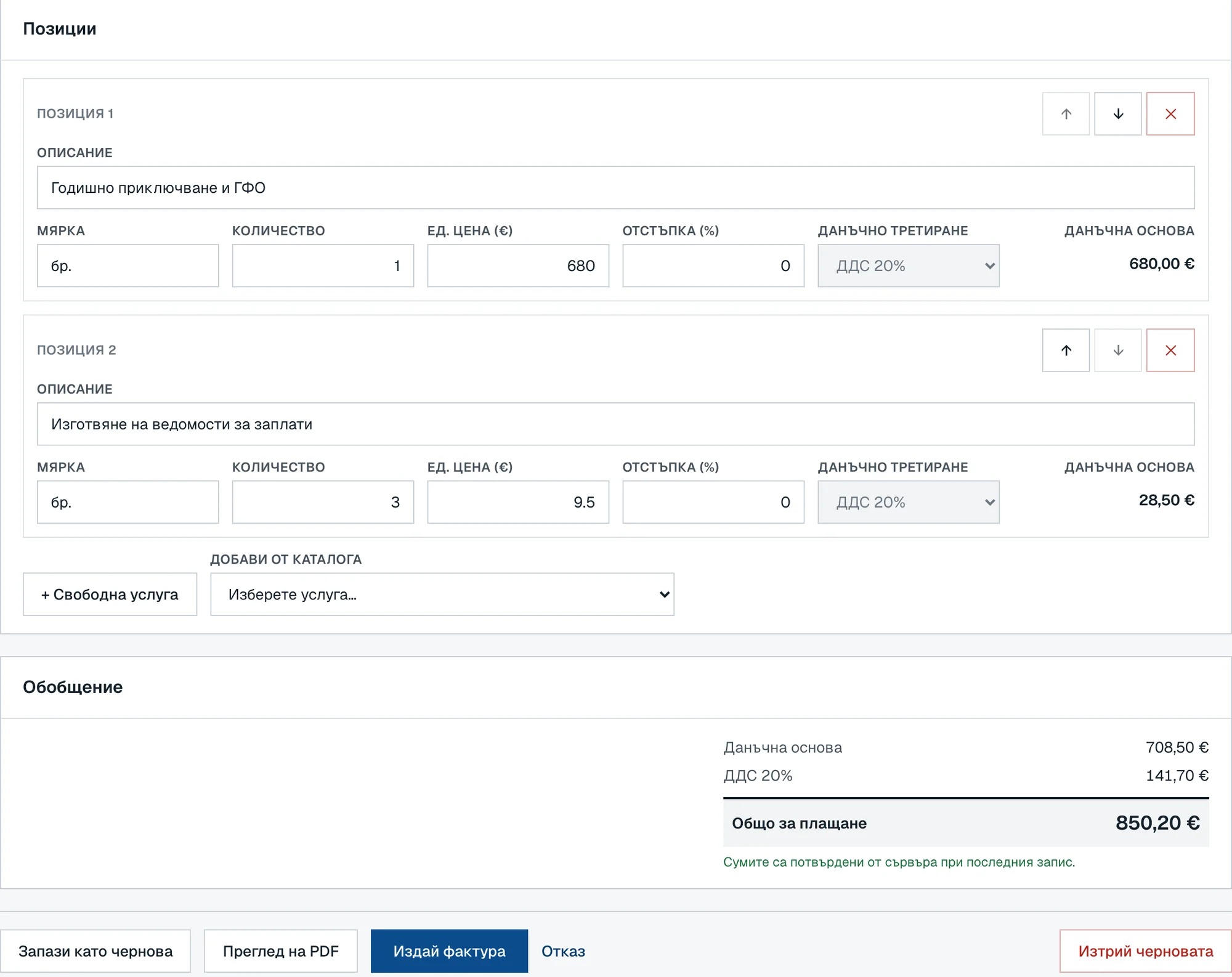Image resolution: width=1232 pixels, height=977 pixels.
Task: Open ДДС 20% dropdown in Позиция 2
Action: coord(909,502)
